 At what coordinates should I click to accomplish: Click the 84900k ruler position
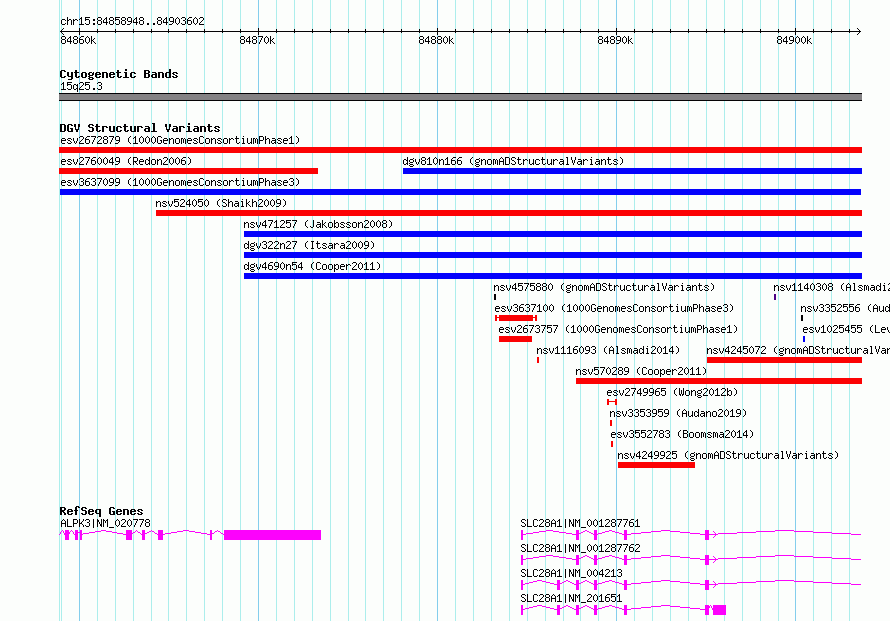[794, 40]
